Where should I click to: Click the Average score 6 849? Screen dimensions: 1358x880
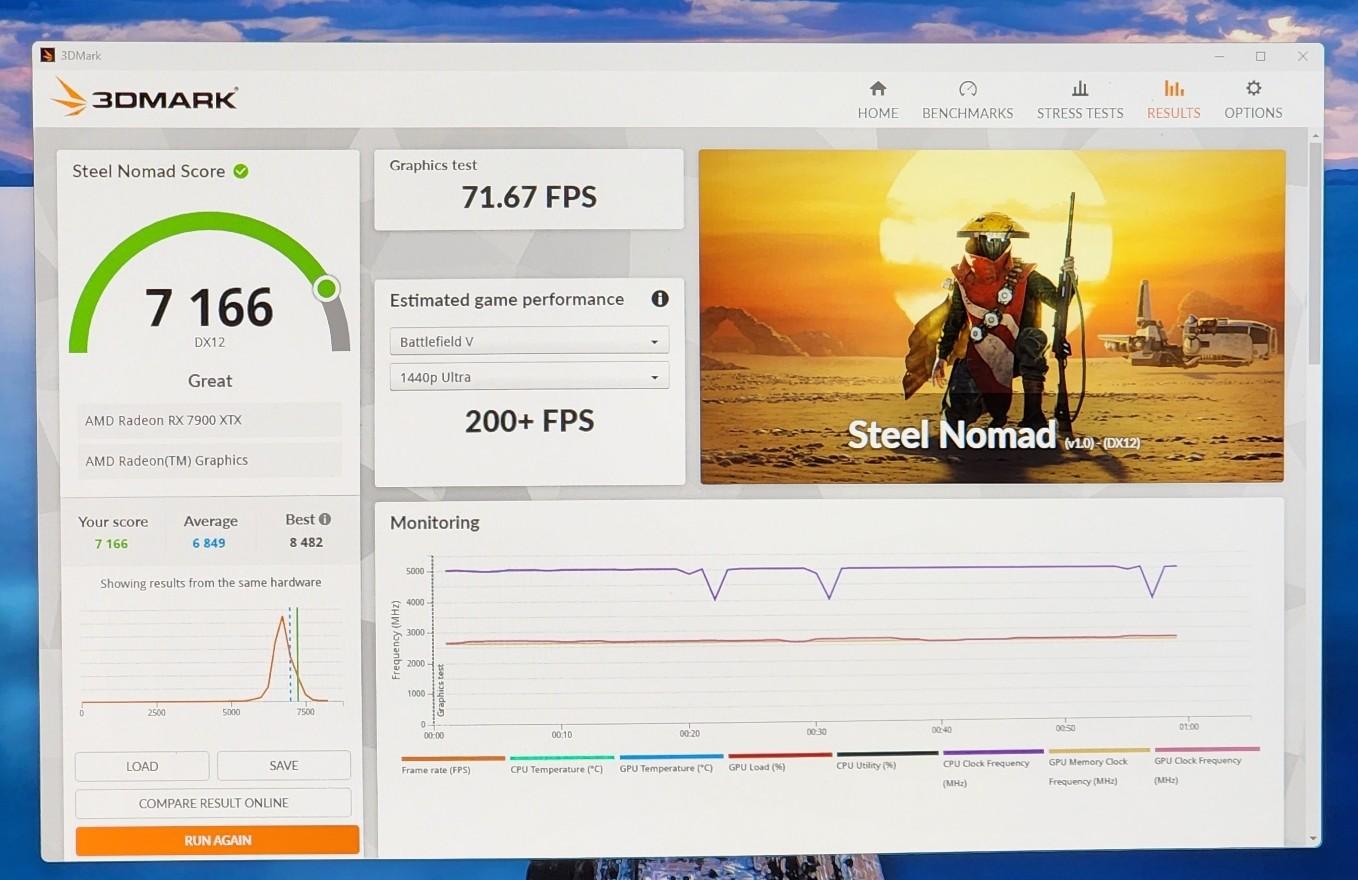point(209,543)
